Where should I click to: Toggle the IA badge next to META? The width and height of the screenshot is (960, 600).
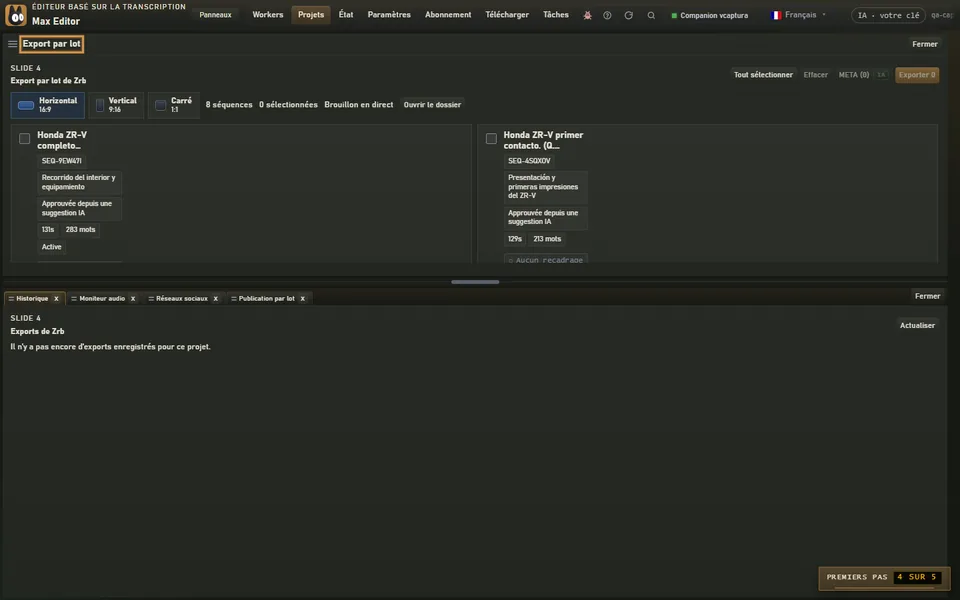click(x=882, y=75)
